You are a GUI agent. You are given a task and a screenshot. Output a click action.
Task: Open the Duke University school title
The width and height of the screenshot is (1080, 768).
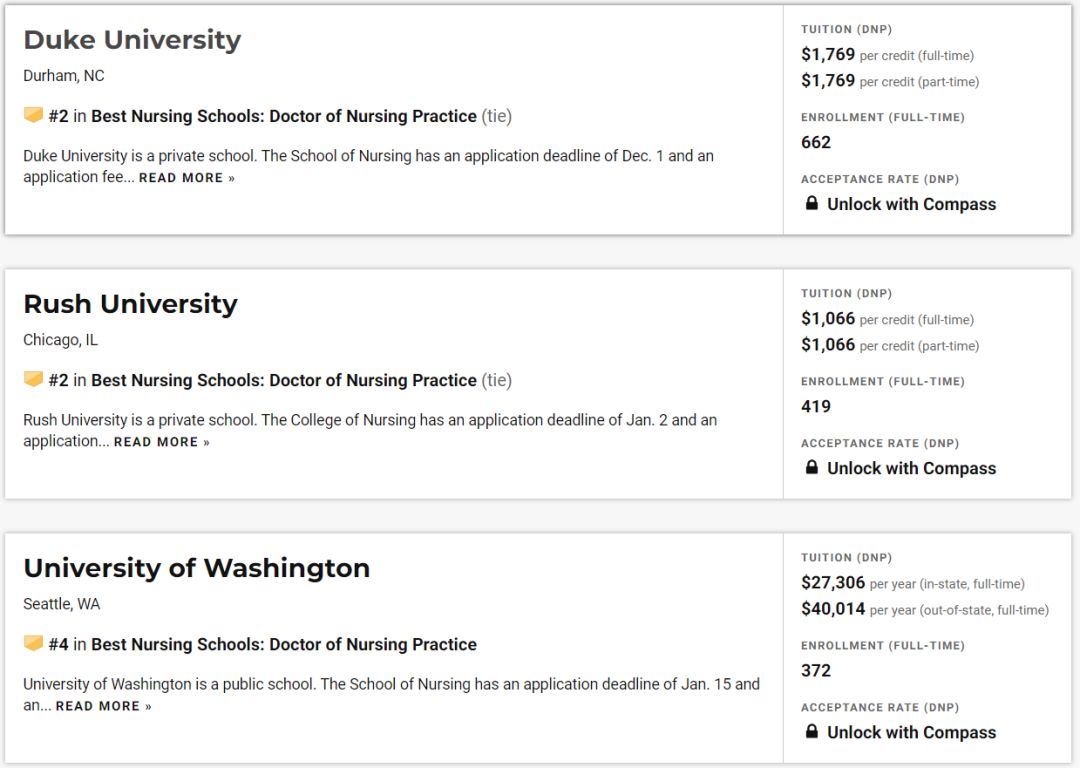pos(132,40)
